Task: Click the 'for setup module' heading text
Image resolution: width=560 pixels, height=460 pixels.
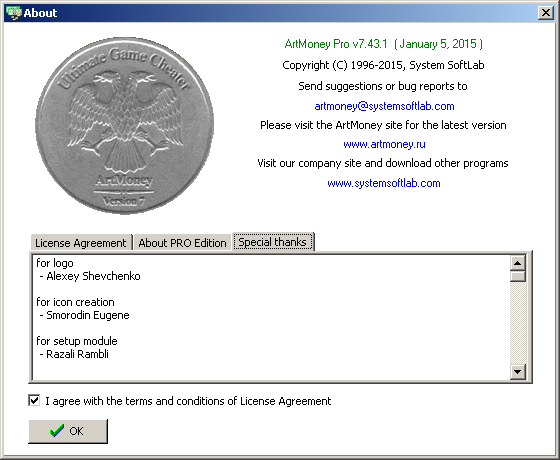Action: tap(77, 341)
